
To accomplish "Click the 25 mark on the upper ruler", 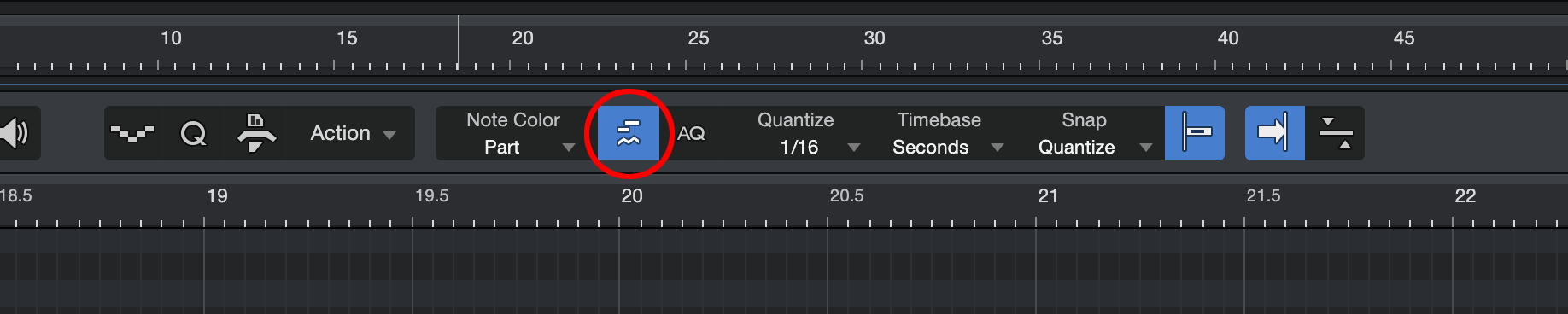I will point(699,38).
